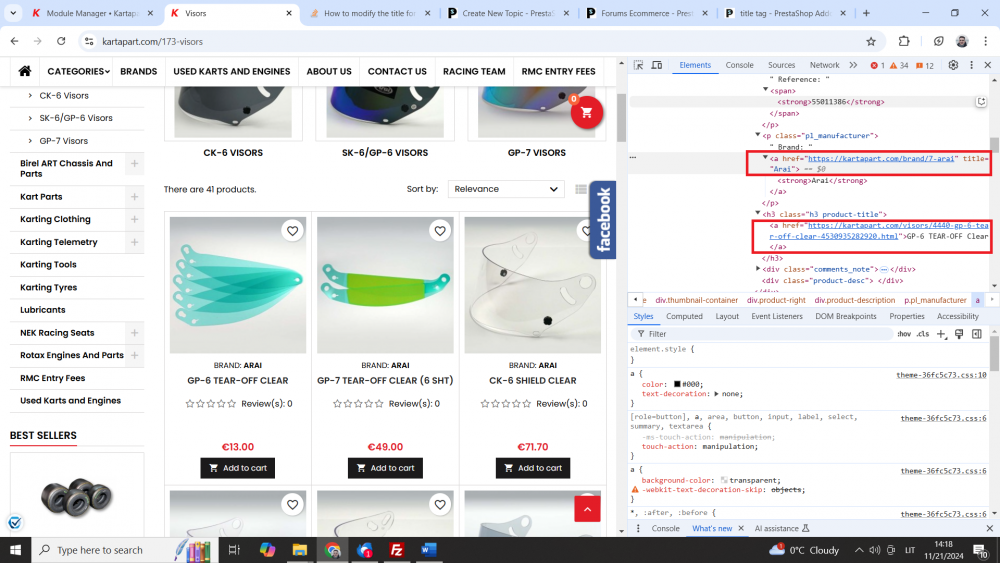Image resolution: width=1000 pixels, height=563 pixels.
Task: Open CONTACT US navigation link
Action: pyautogui.click(x=397, y=71)
